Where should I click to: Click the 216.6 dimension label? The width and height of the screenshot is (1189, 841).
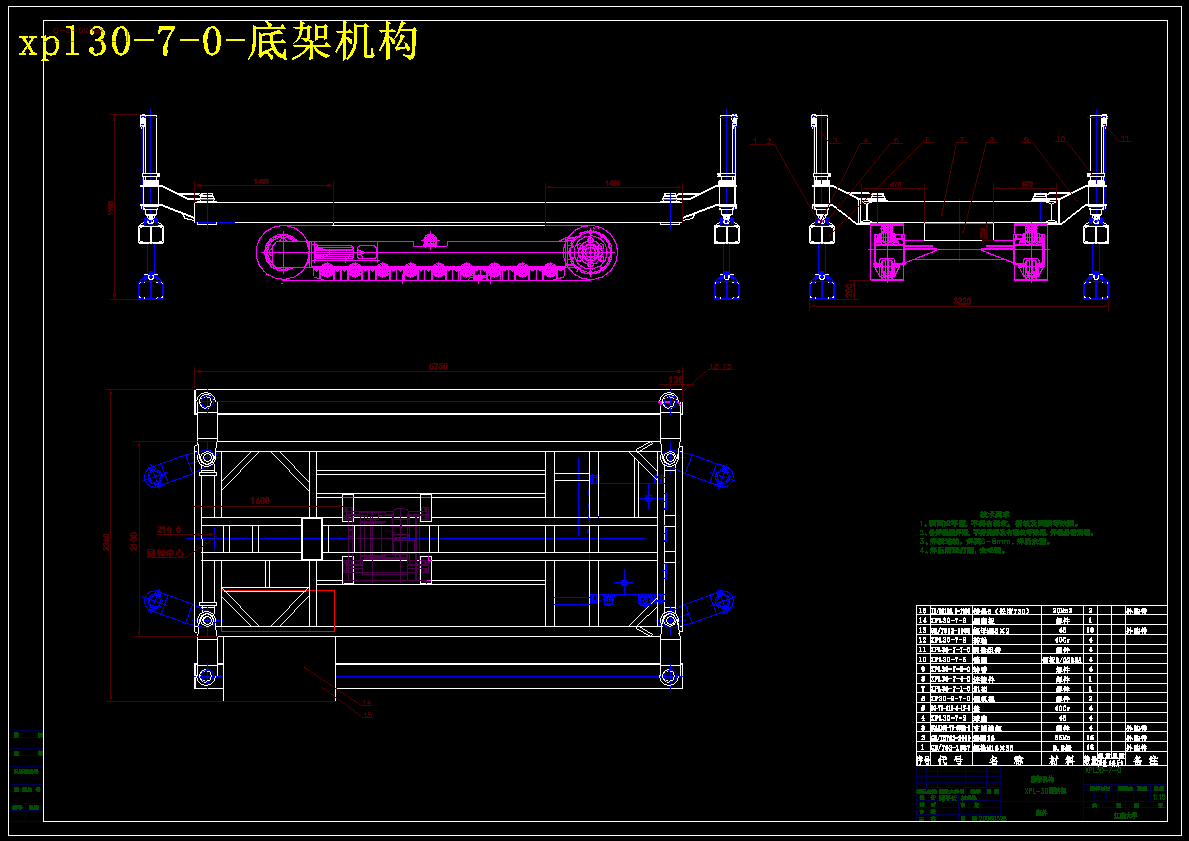pyautogui.click(x=169, y=530)
